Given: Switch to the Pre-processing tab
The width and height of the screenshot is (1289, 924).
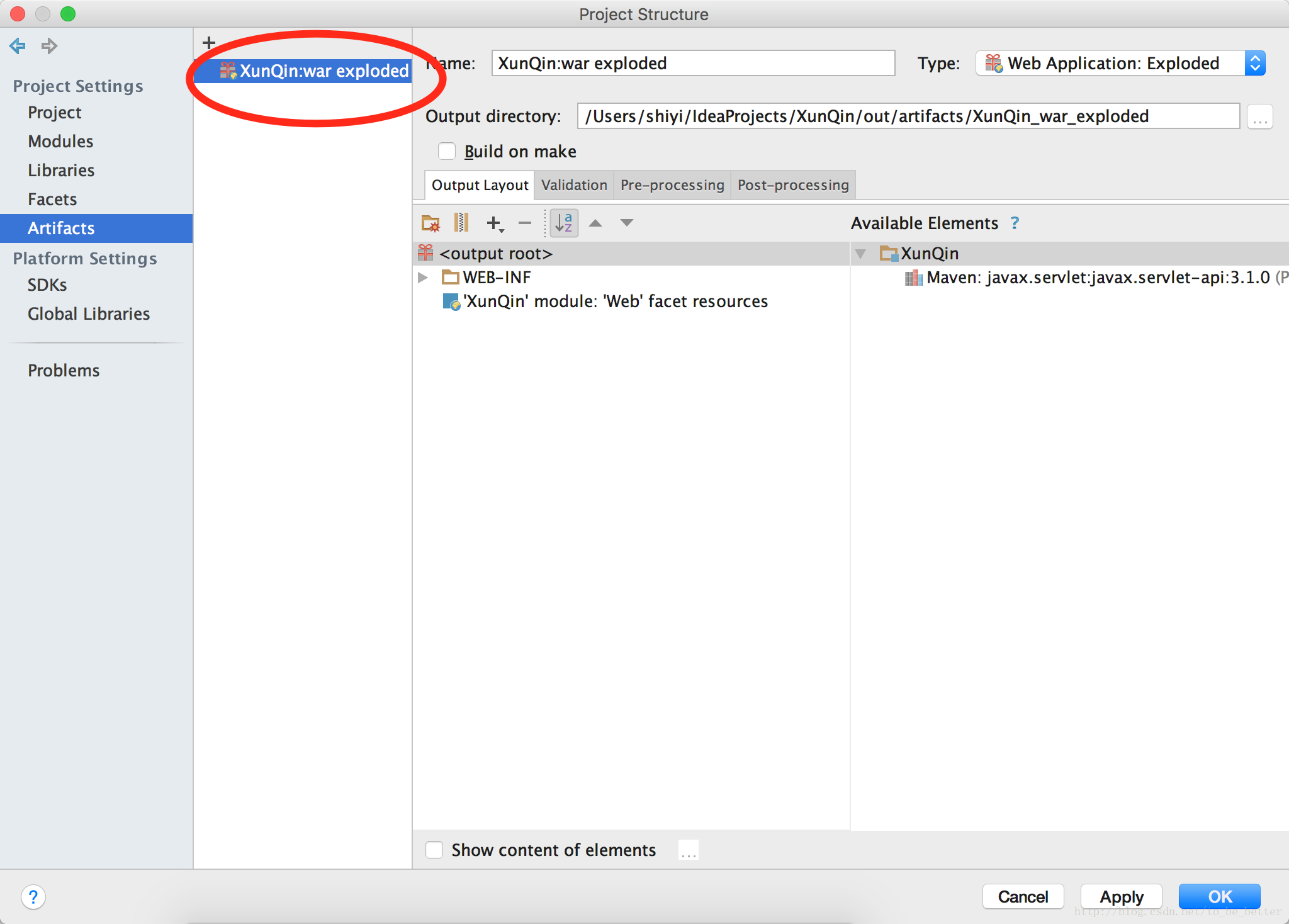Looking at the screenshot, I should point(671,184).
